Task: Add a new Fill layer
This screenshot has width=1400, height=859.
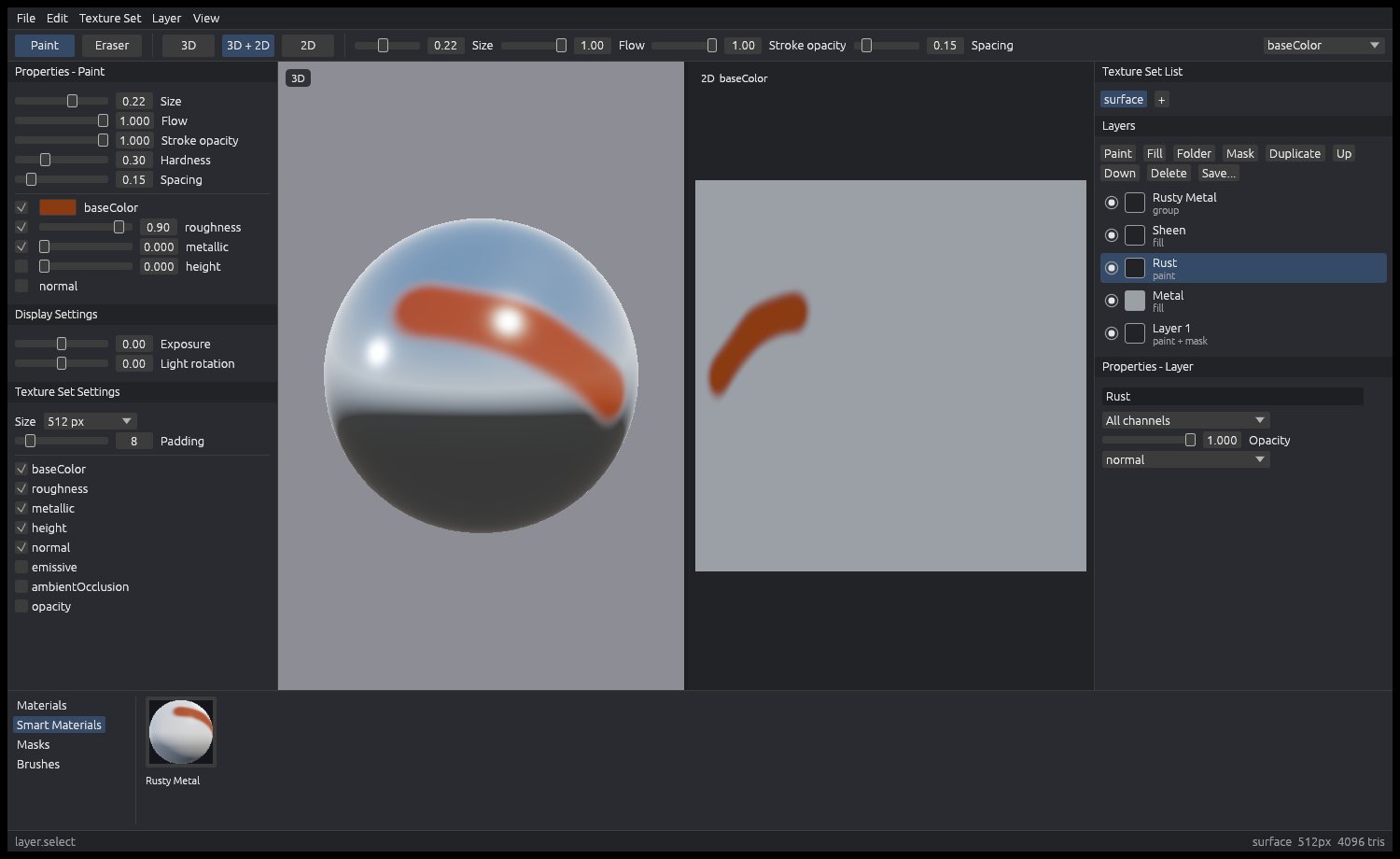Action: [1155, 153]
